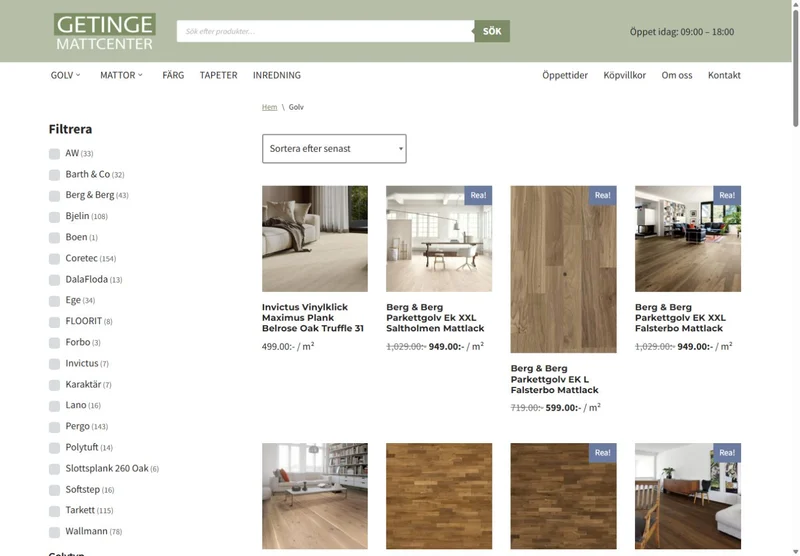Check the Karaktär brand filter
The height and width of the screenshot is (556, 800).
coord(55,385)
